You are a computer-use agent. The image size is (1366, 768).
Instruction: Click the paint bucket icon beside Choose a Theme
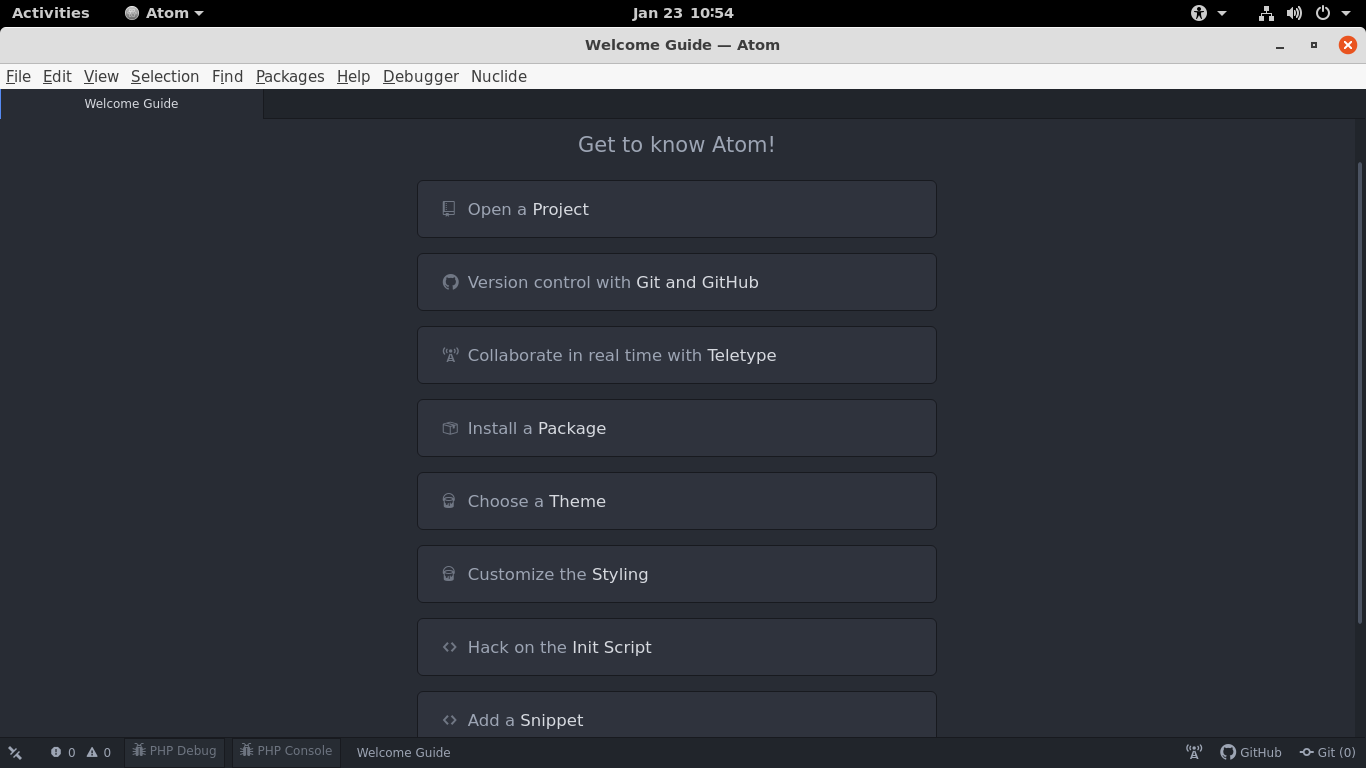(449, 501)
